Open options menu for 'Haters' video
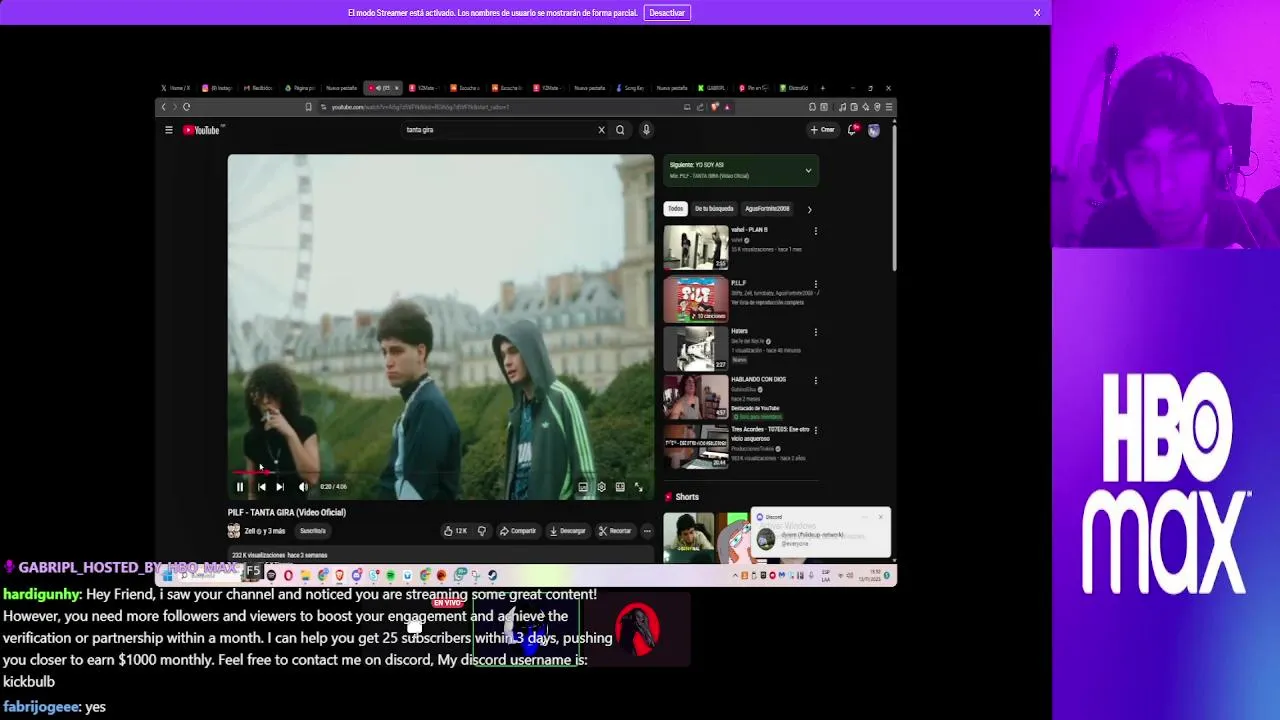The width and height of the screenshot is (1280, 720). [815, 332]
